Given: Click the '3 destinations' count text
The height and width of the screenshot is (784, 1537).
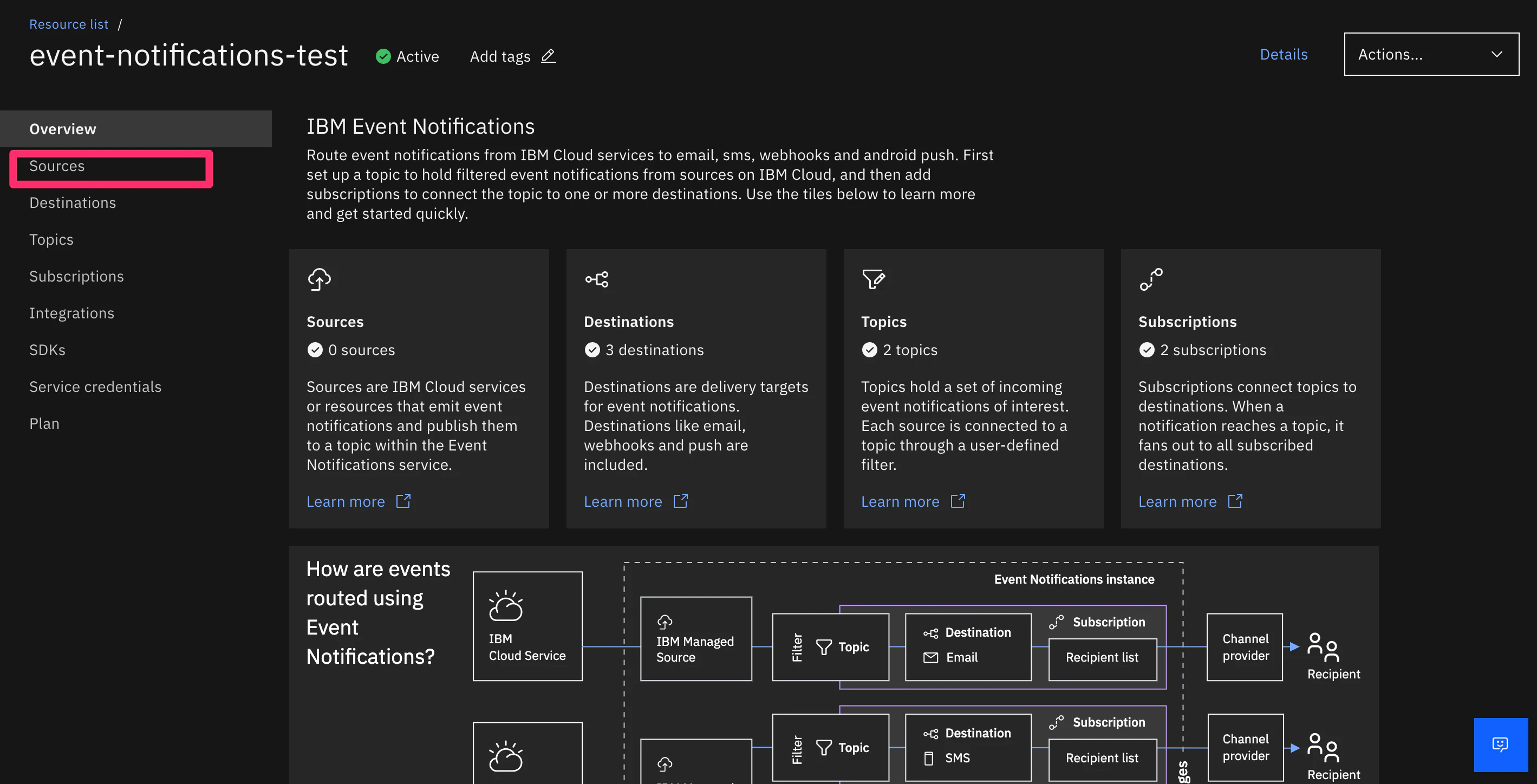Looking at the screenshot, I should pyautogui.click(x=655, y=350).
